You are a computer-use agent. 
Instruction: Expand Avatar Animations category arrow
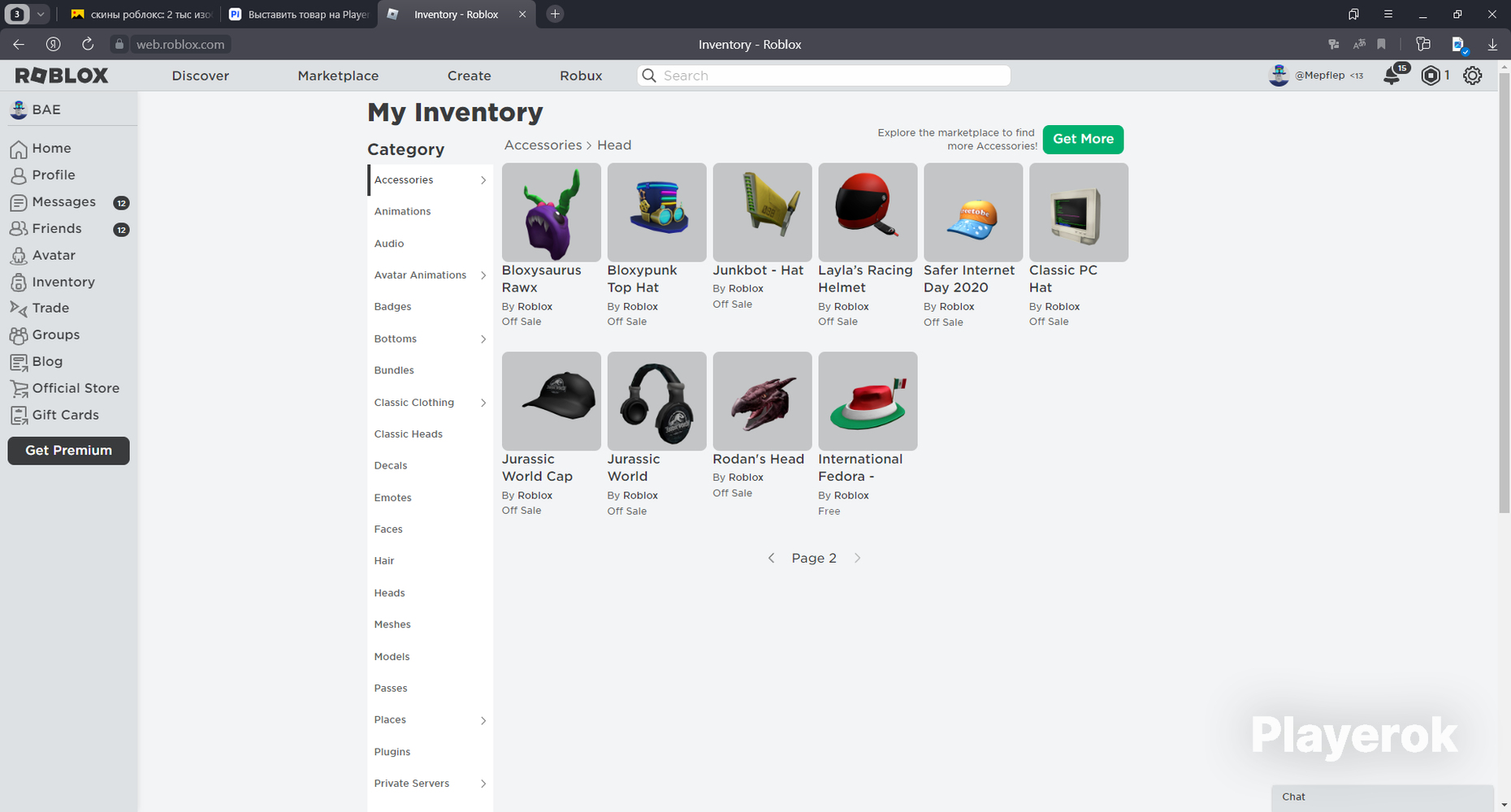[483, 275]
